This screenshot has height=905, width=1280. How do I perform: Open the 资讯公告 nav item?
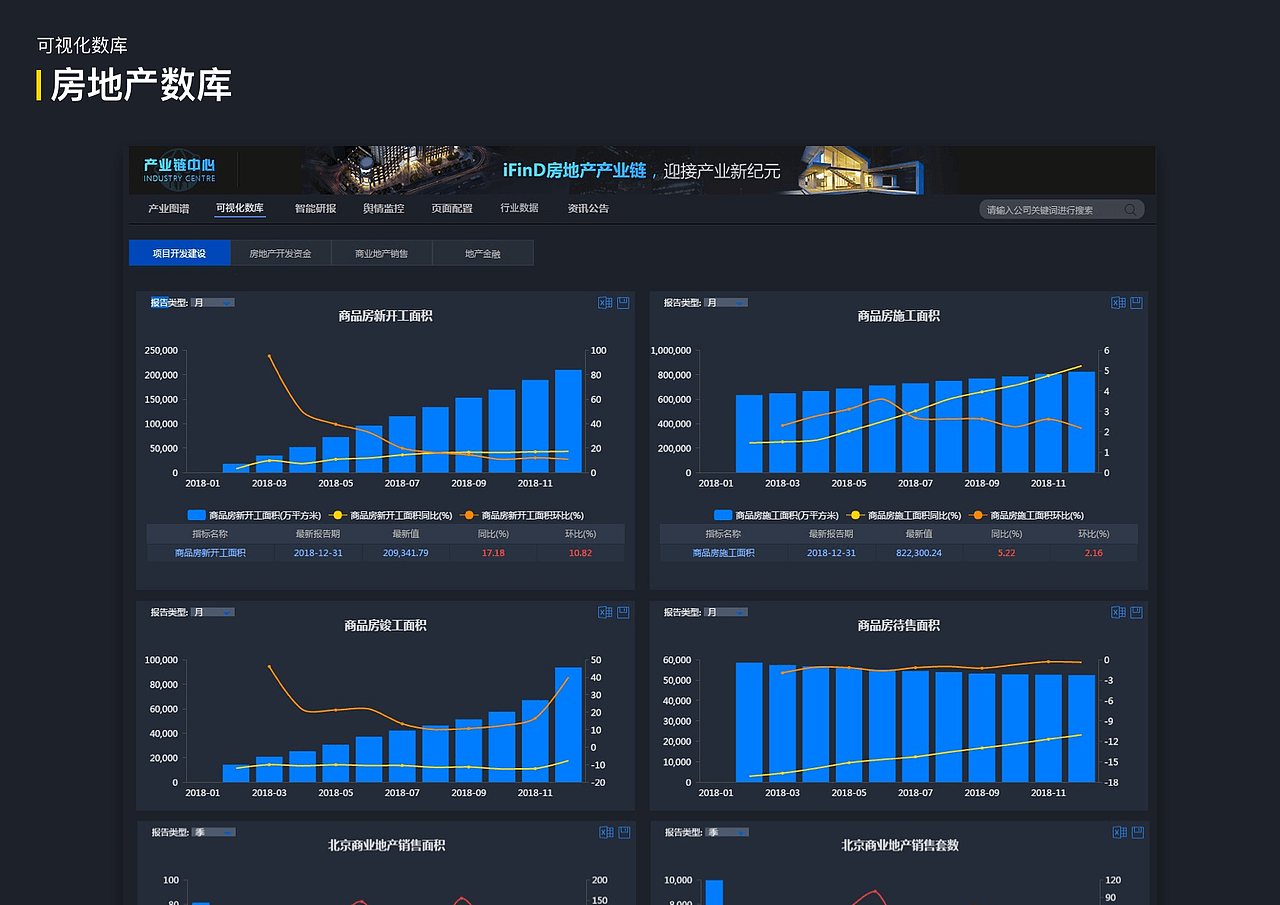pos(588,208)
